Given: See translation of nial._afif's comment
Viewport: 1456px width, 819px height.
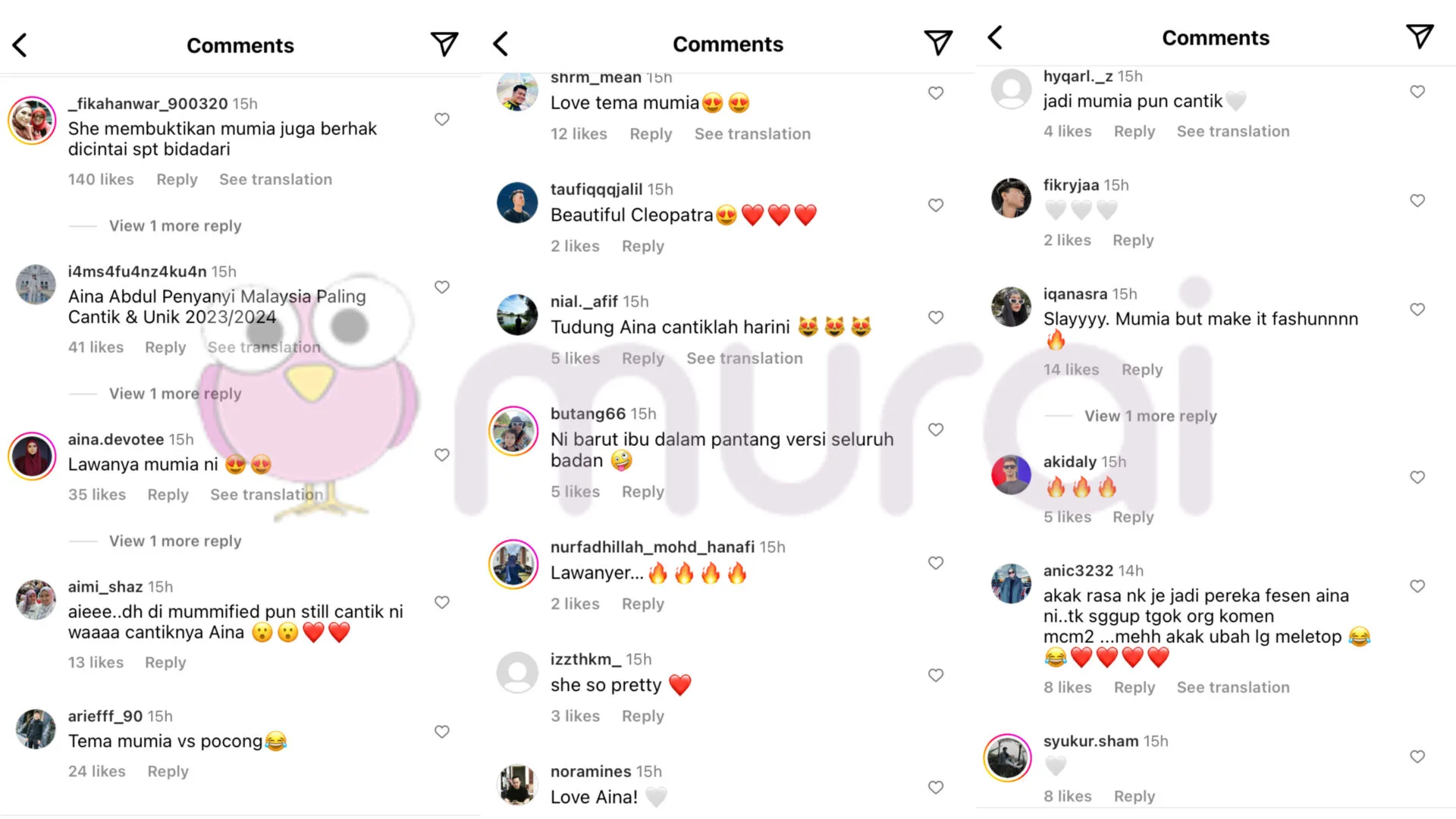Looking at the screenshot, I should (x=745, y=359).
